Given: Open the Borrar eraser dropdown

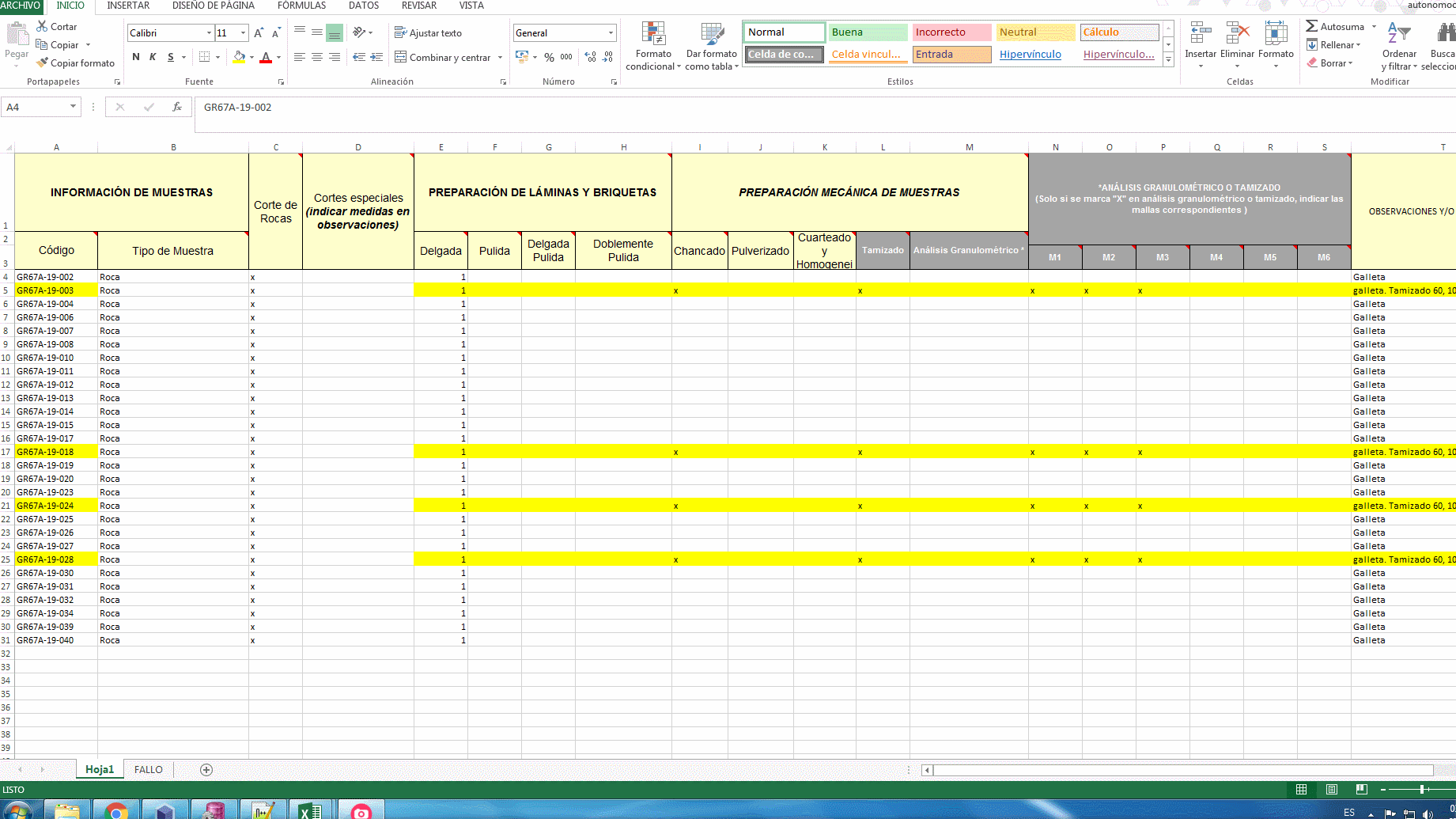Looking at the screenshot, I should click(x=1329, y=63).
